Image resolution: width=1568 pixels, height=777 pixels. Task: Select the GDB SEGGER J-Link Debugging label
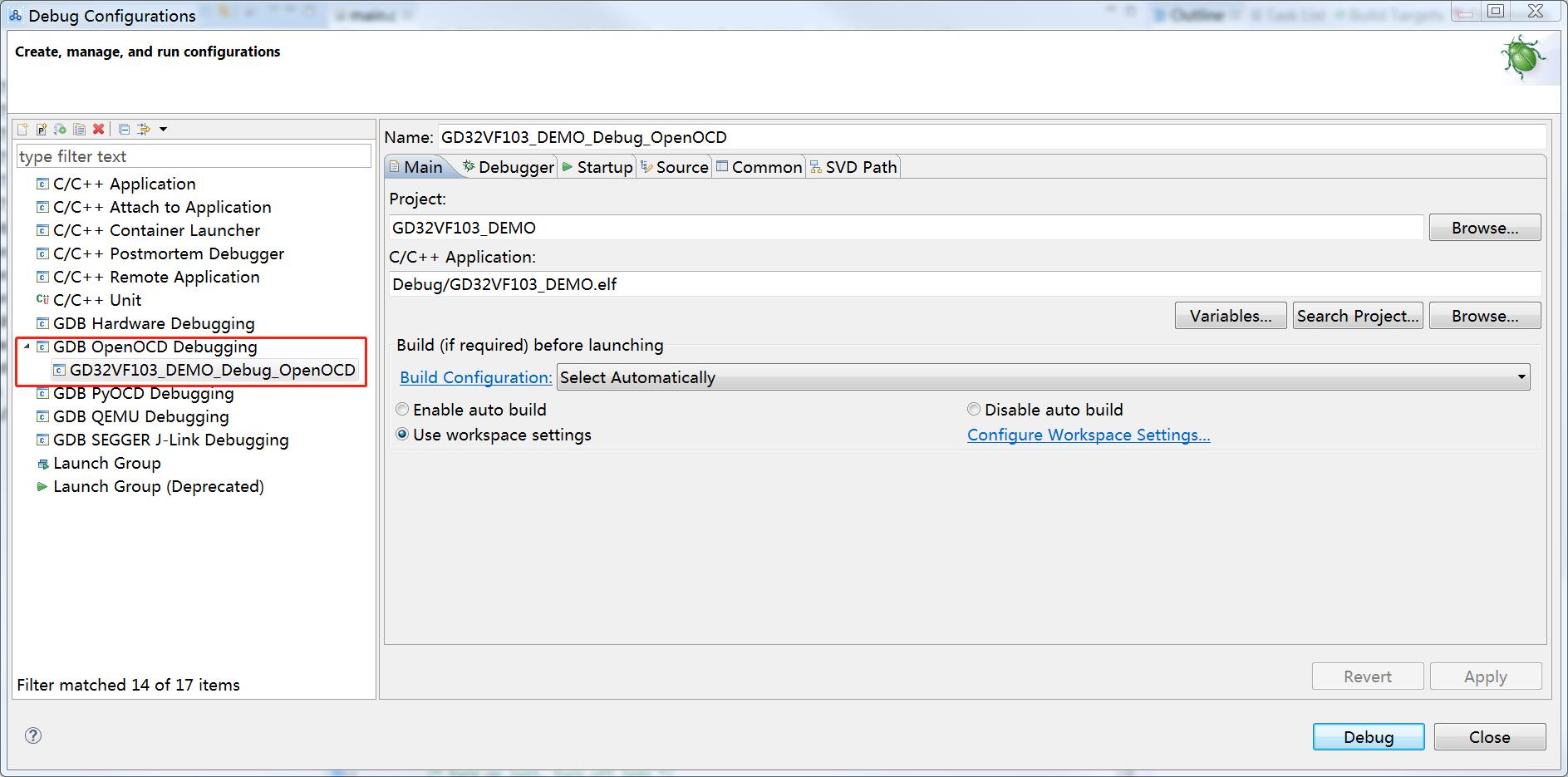171,440
